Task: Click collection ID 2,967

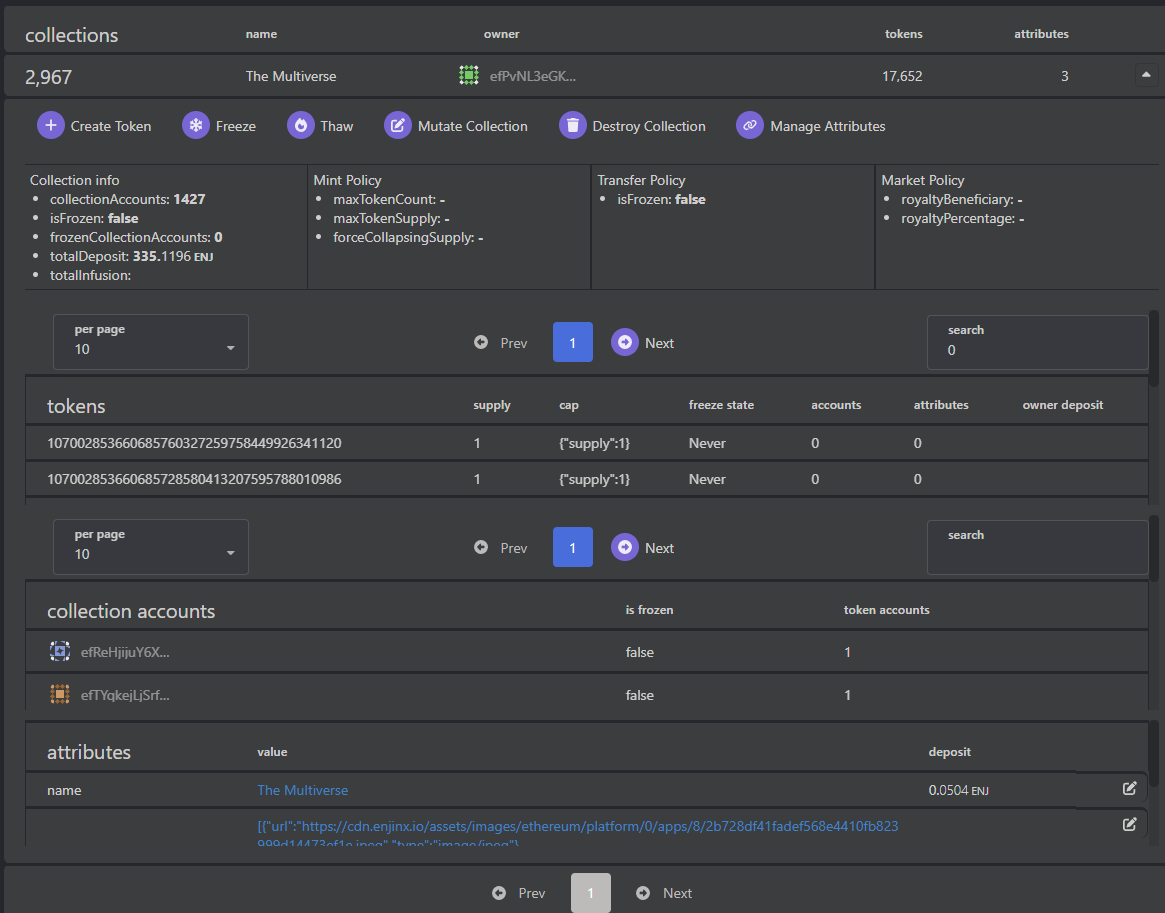Action: click(48, 77)
